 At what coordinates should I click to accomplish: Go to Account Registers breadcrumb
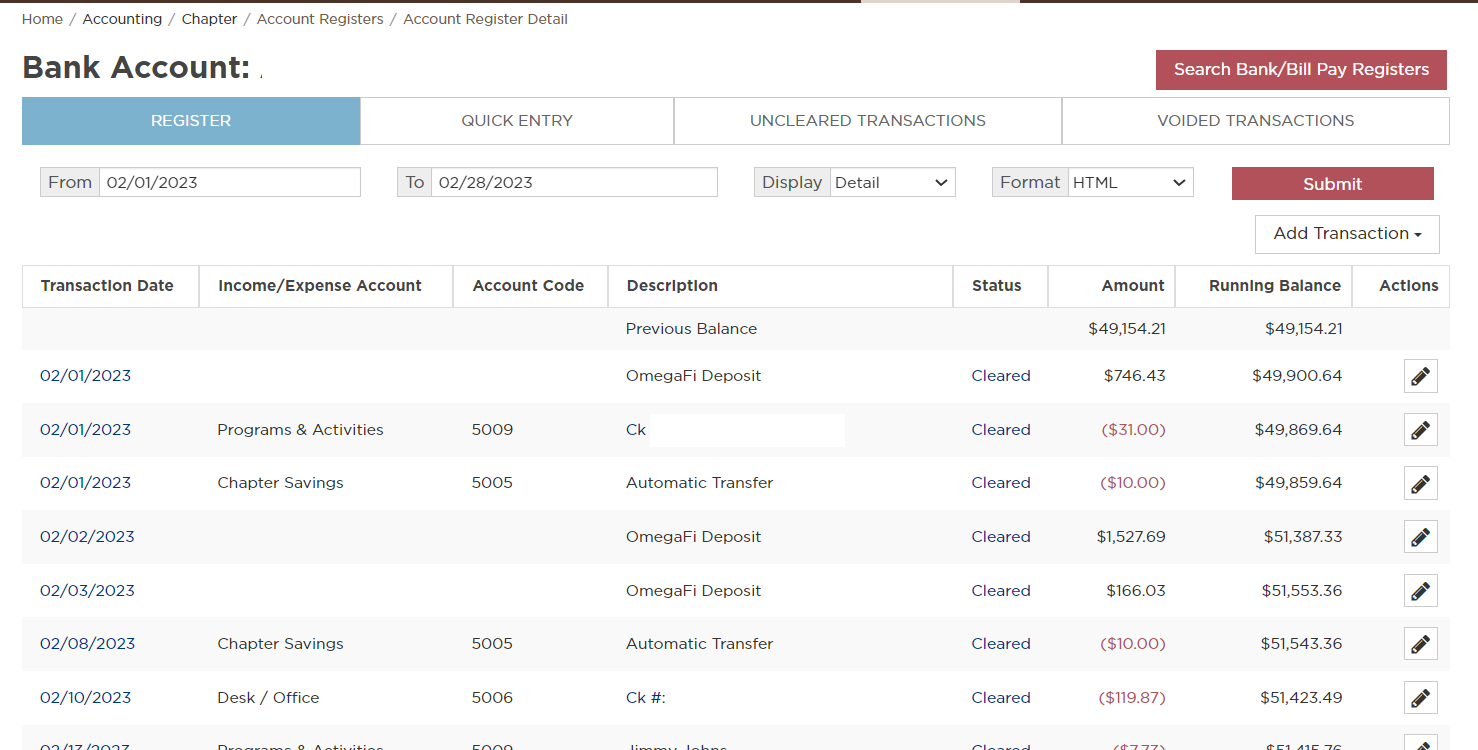[x=320, y=19]
